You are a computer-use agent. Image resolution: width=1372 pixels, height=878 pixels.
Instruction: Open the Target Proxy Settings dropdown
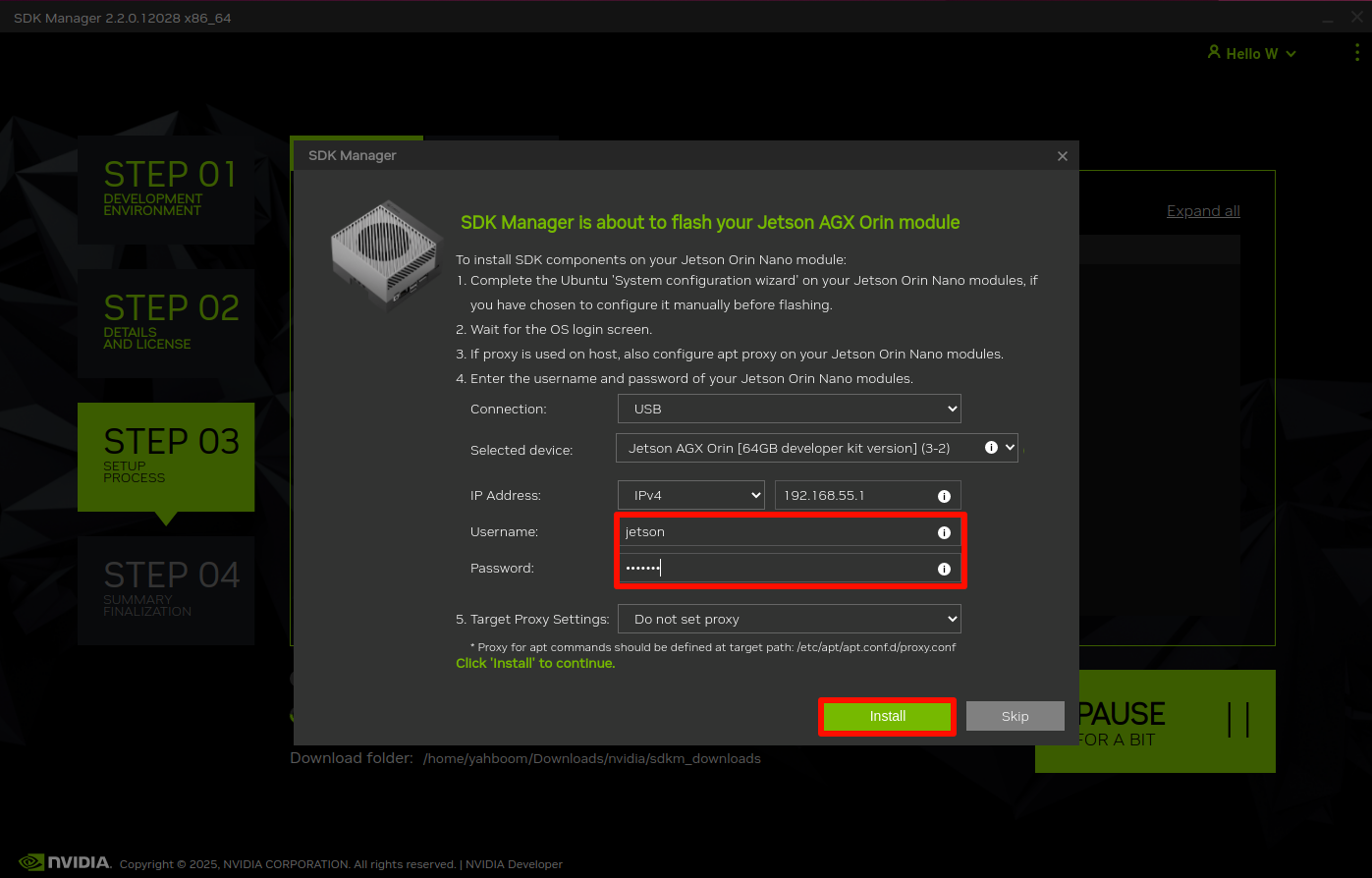pos(790,619)
